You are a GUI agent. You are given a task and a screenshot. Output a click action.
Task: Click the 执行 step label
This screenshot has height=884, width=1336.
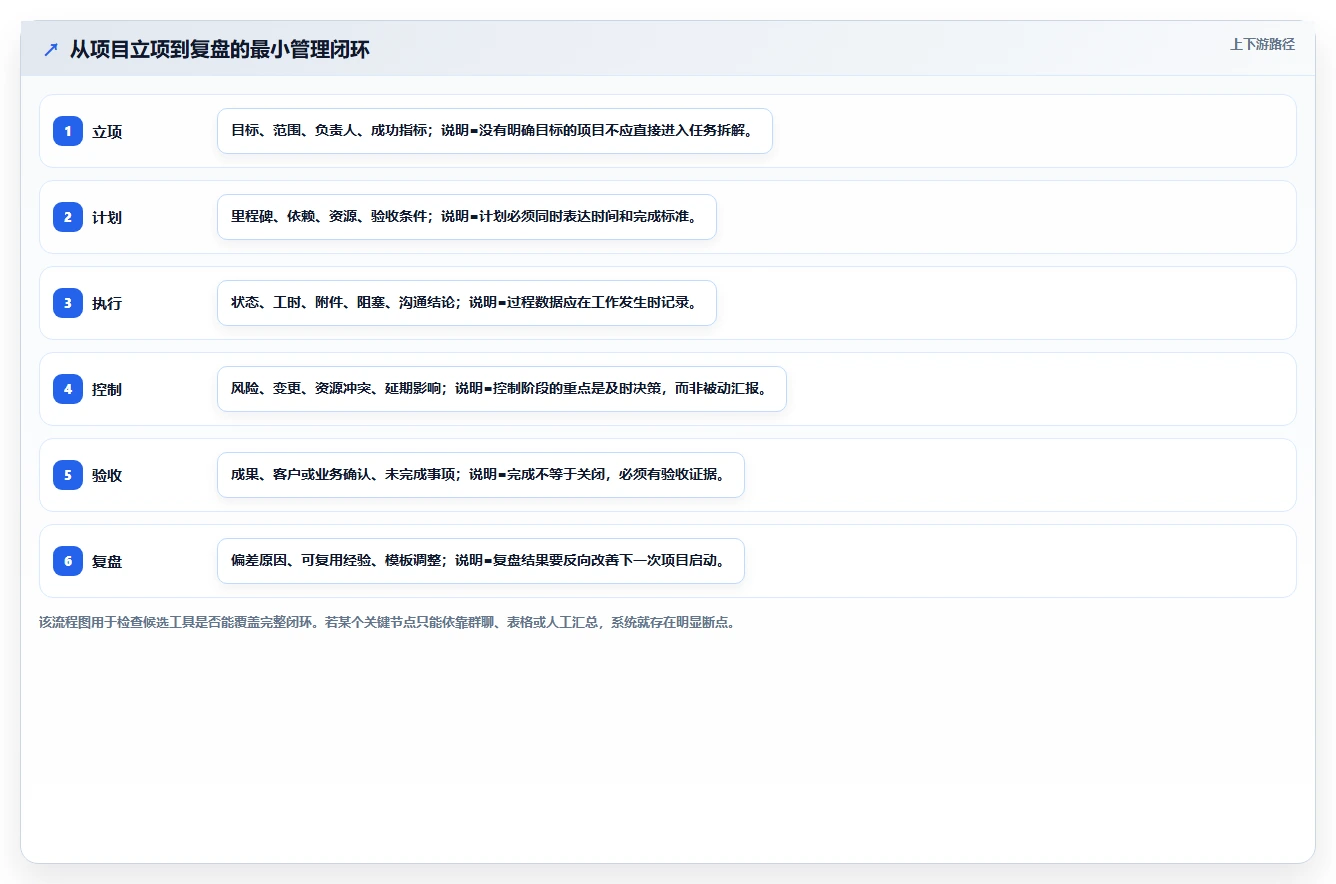point(107,304)
